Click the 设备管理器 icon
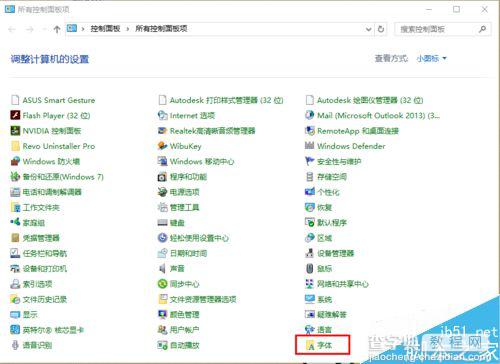Screen dimensions: 500x364 pyautogui.click(x=310, y=253)
